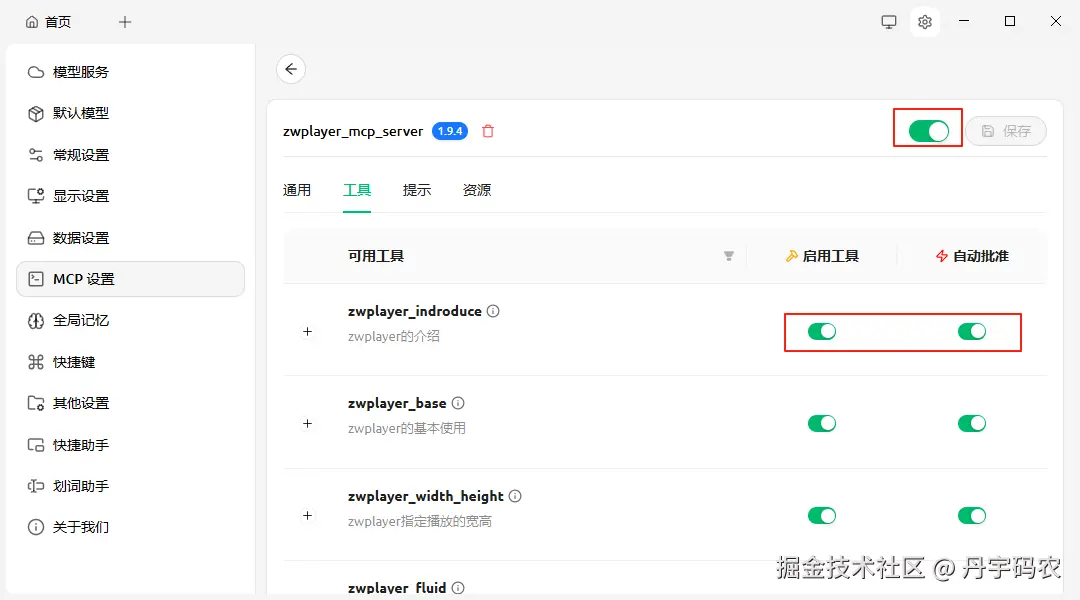Expand the zwplayer_width_height row
The height and width of the screenshot is (600, 1080).
coord(307,515)
